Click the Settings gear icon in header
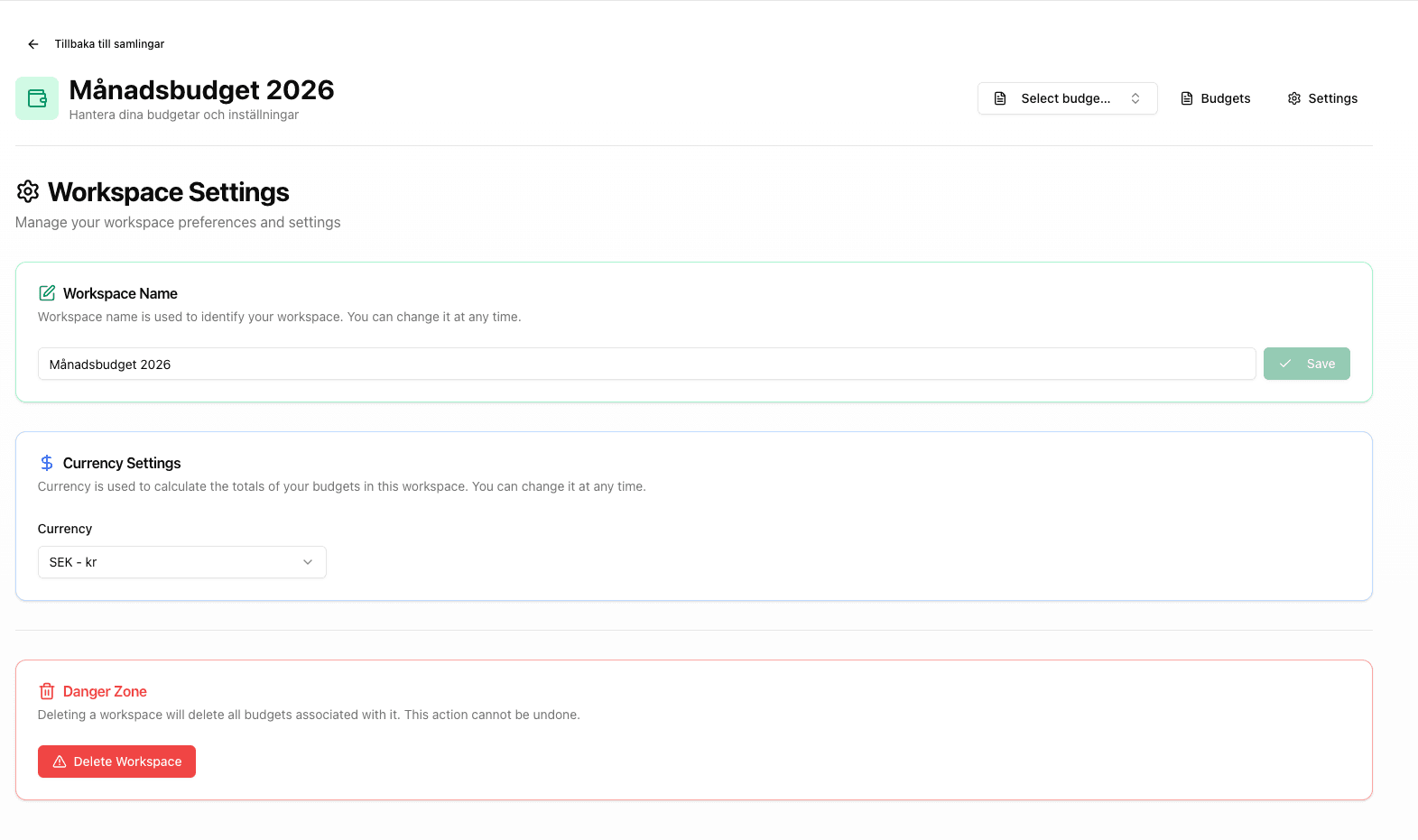 [1294, 98]
